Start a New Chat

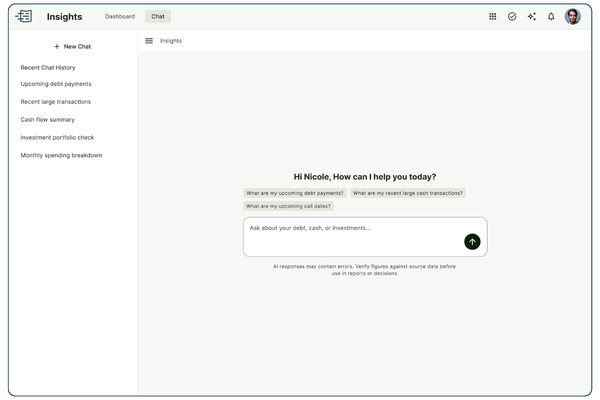[x=72, y=46]
